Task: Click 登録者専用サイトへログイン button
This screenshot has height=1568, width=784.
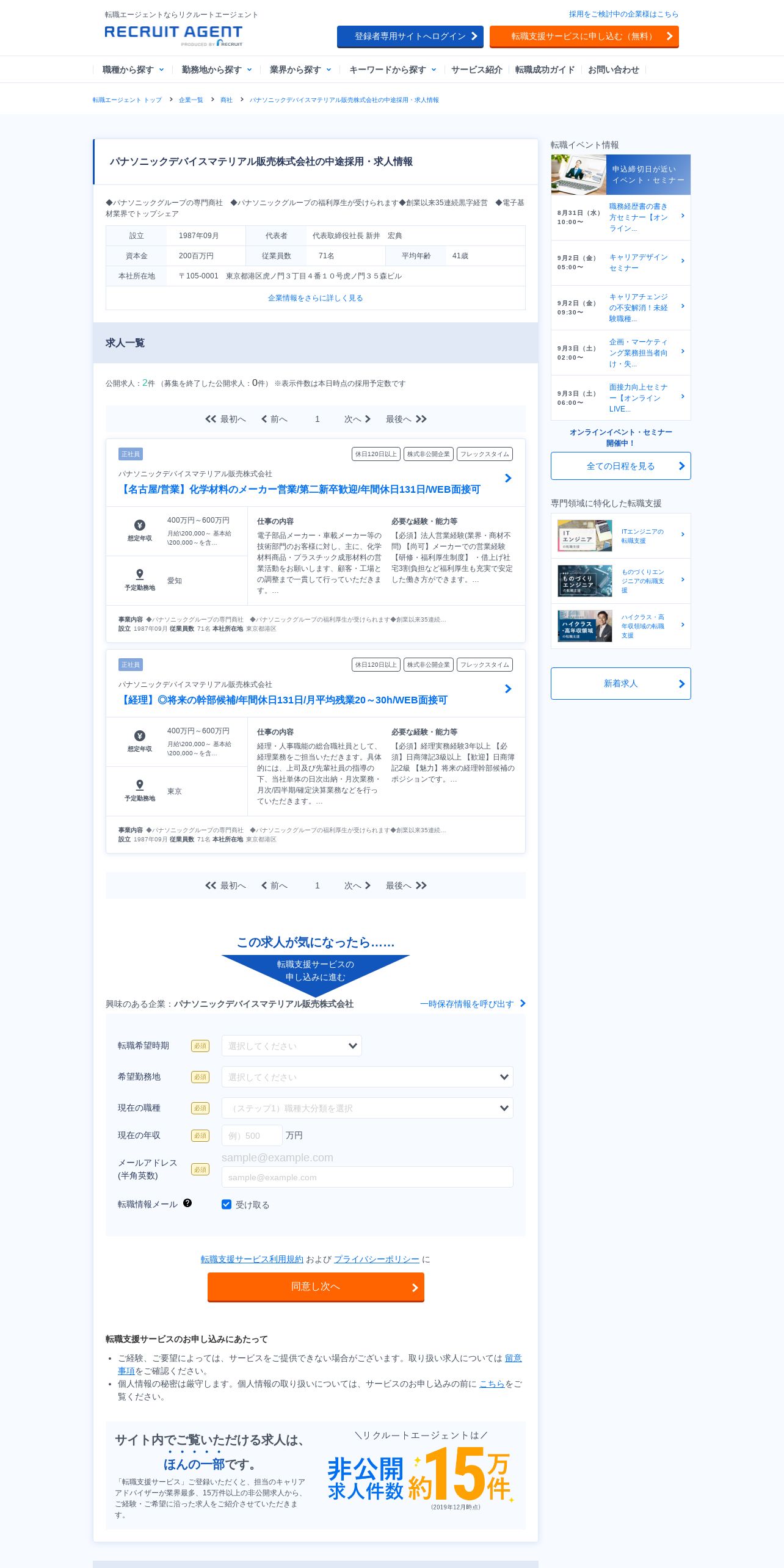Action: (x=410, y=36)
